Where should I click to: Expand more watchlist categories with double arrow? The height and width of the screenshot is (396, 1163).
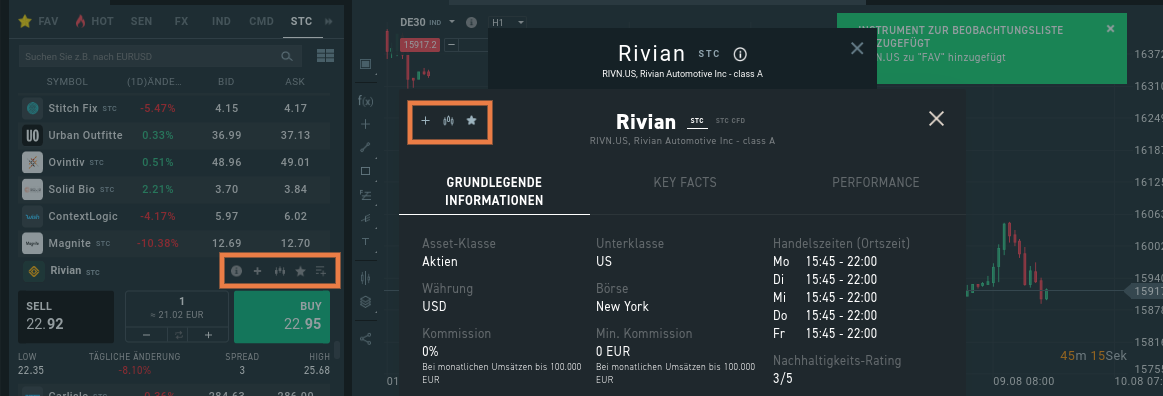pyautogui.click(x=329, y=22)
